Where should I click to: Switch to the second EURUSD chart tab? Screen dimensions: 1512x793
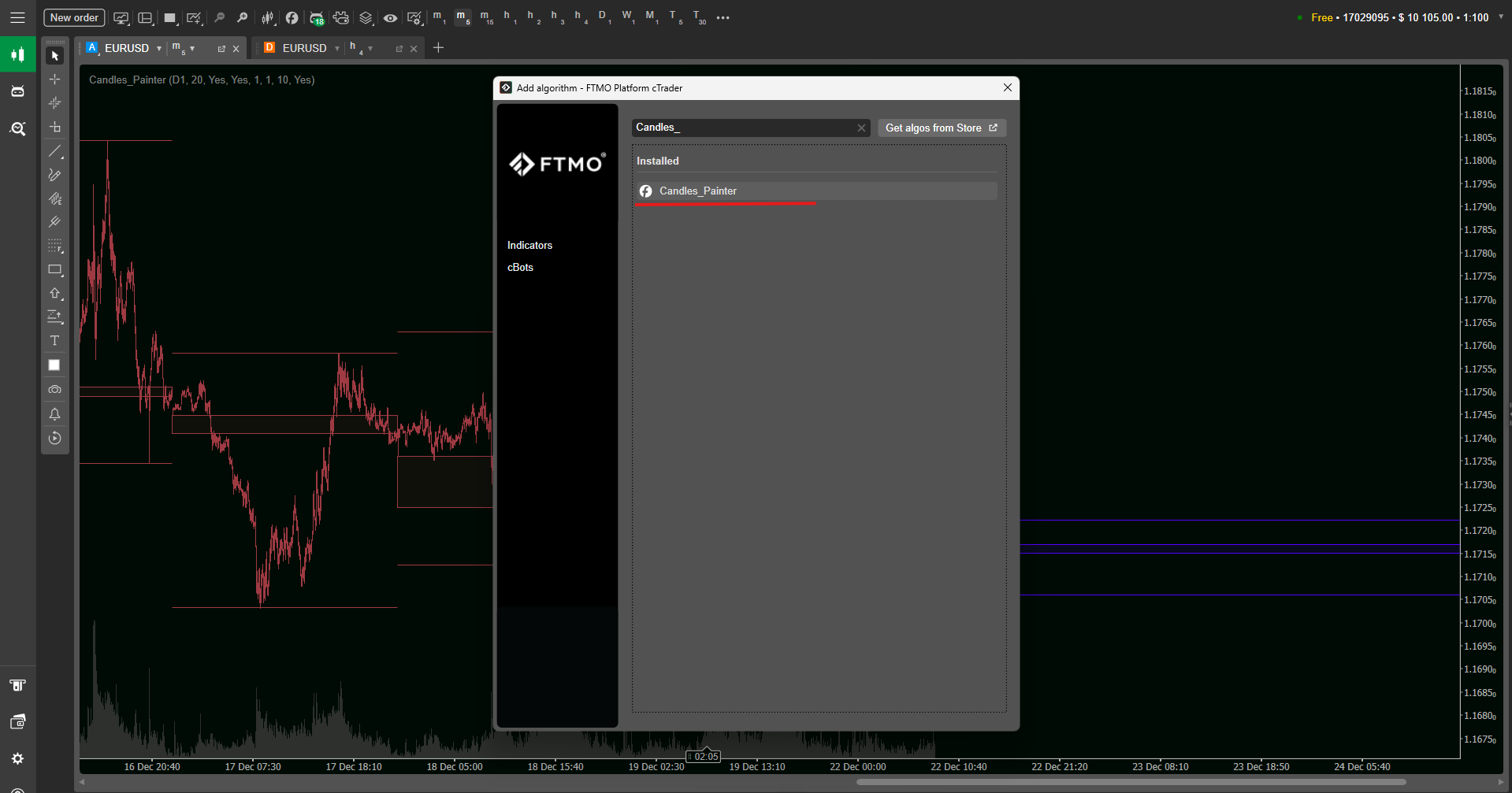tap(304, 49)
